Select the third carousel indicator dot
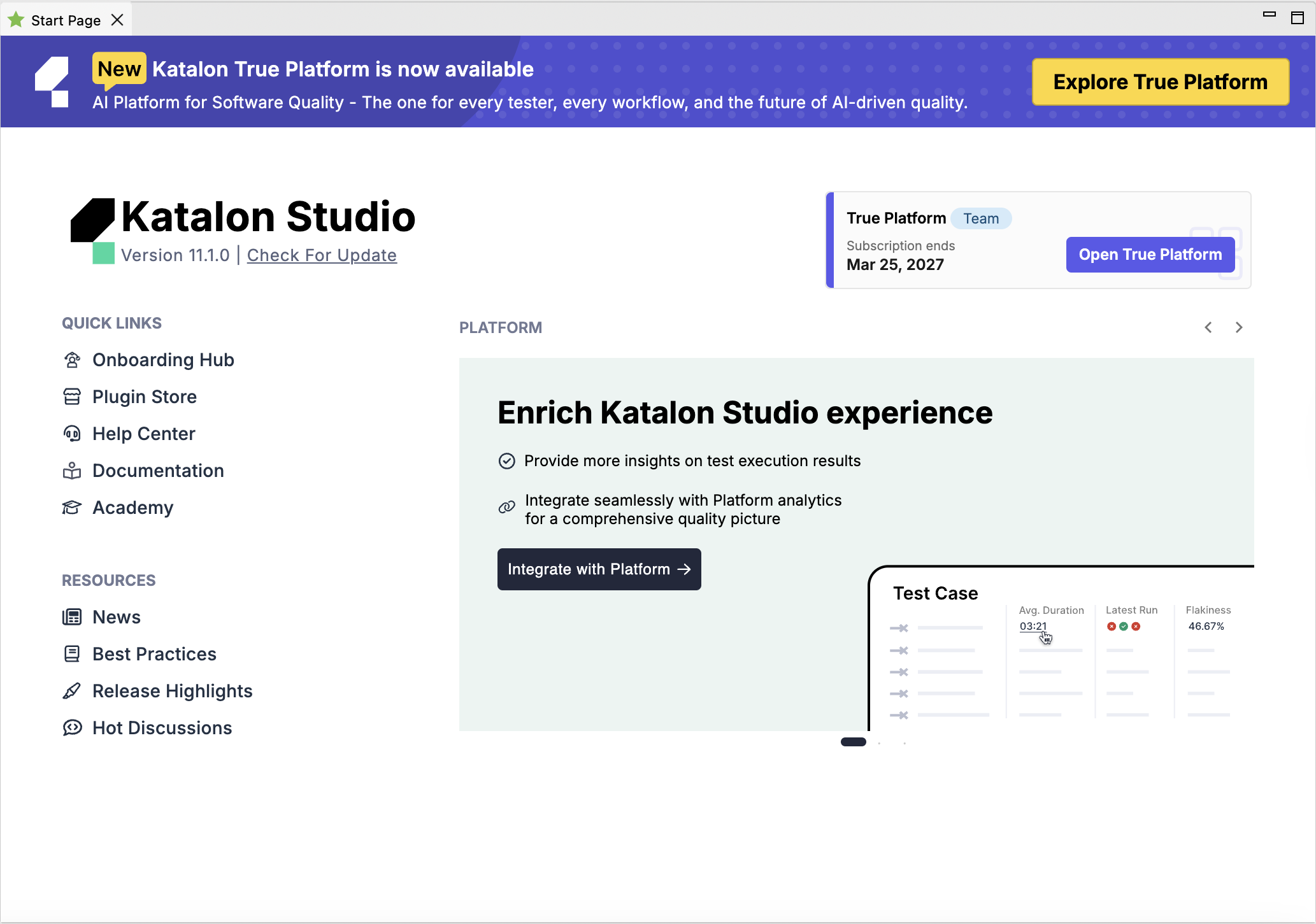The image size is (1316, 924). tap(905, 743)
